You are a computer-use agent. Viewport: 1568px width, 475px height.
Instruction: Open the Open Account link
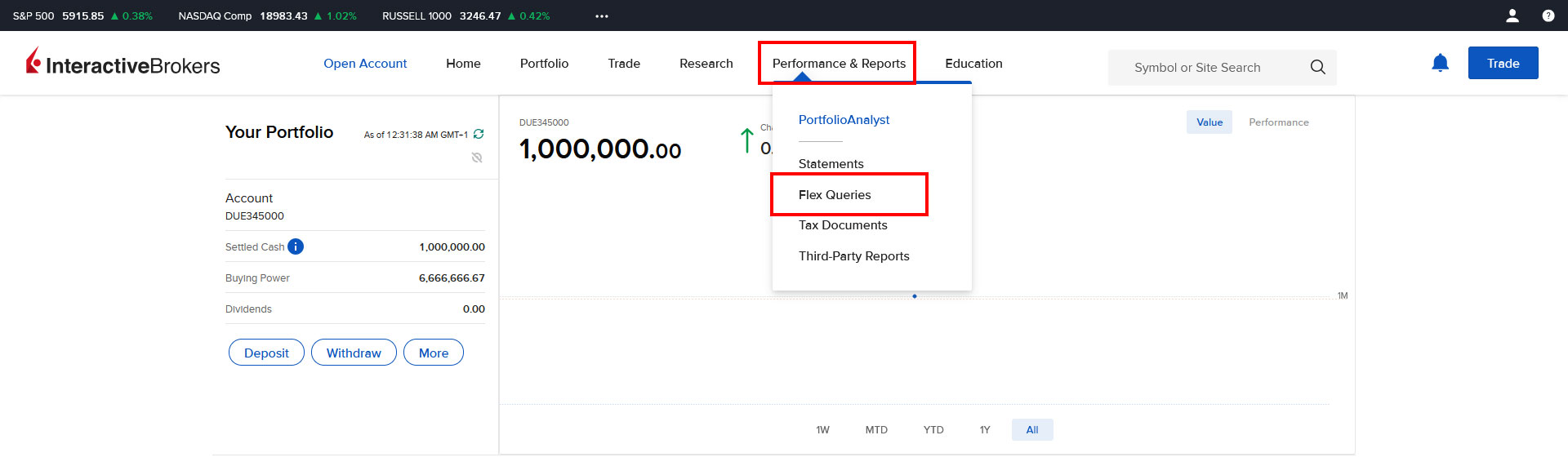click(365, 64)
